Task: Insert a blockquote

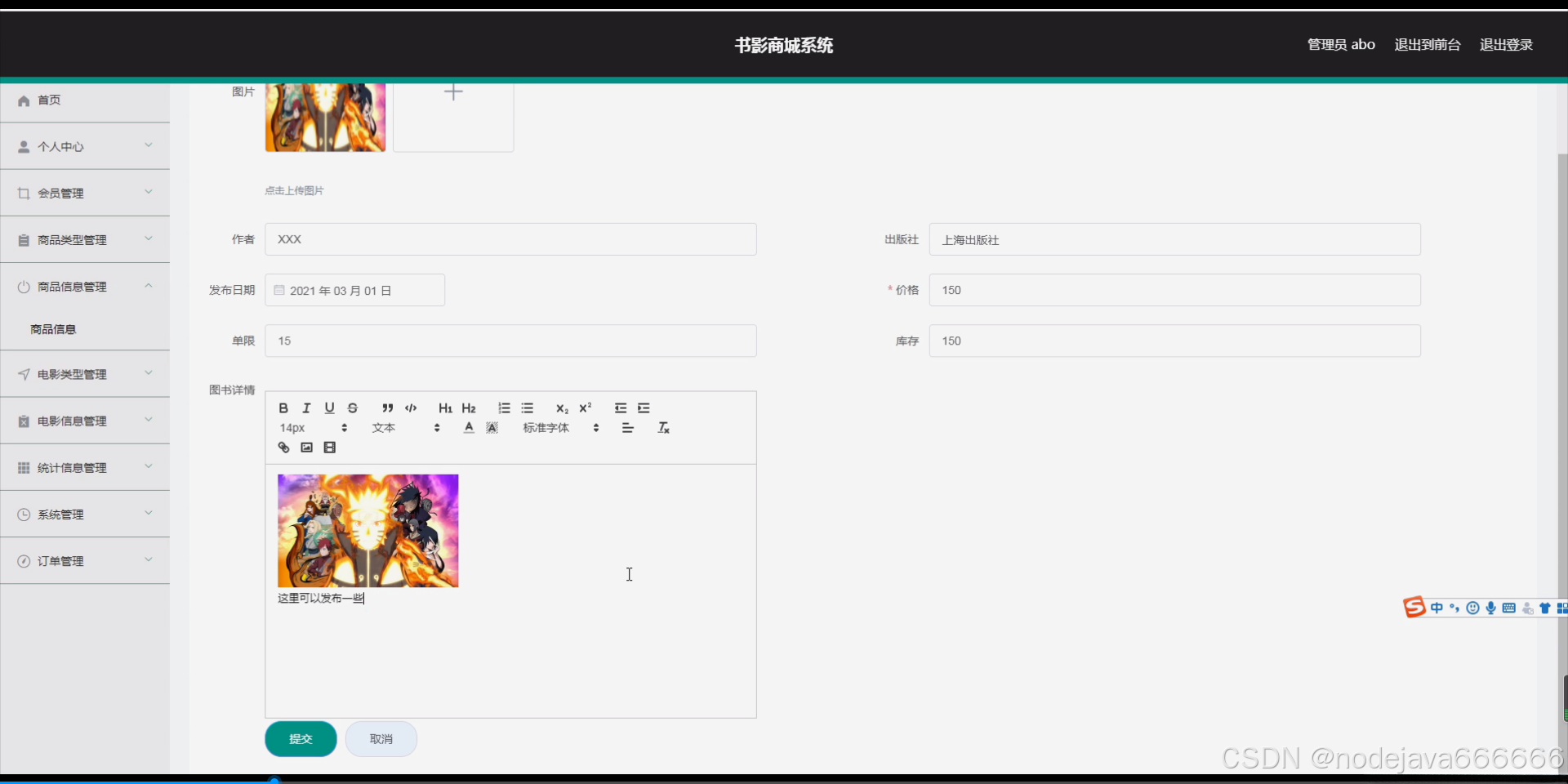Action: 387,408
